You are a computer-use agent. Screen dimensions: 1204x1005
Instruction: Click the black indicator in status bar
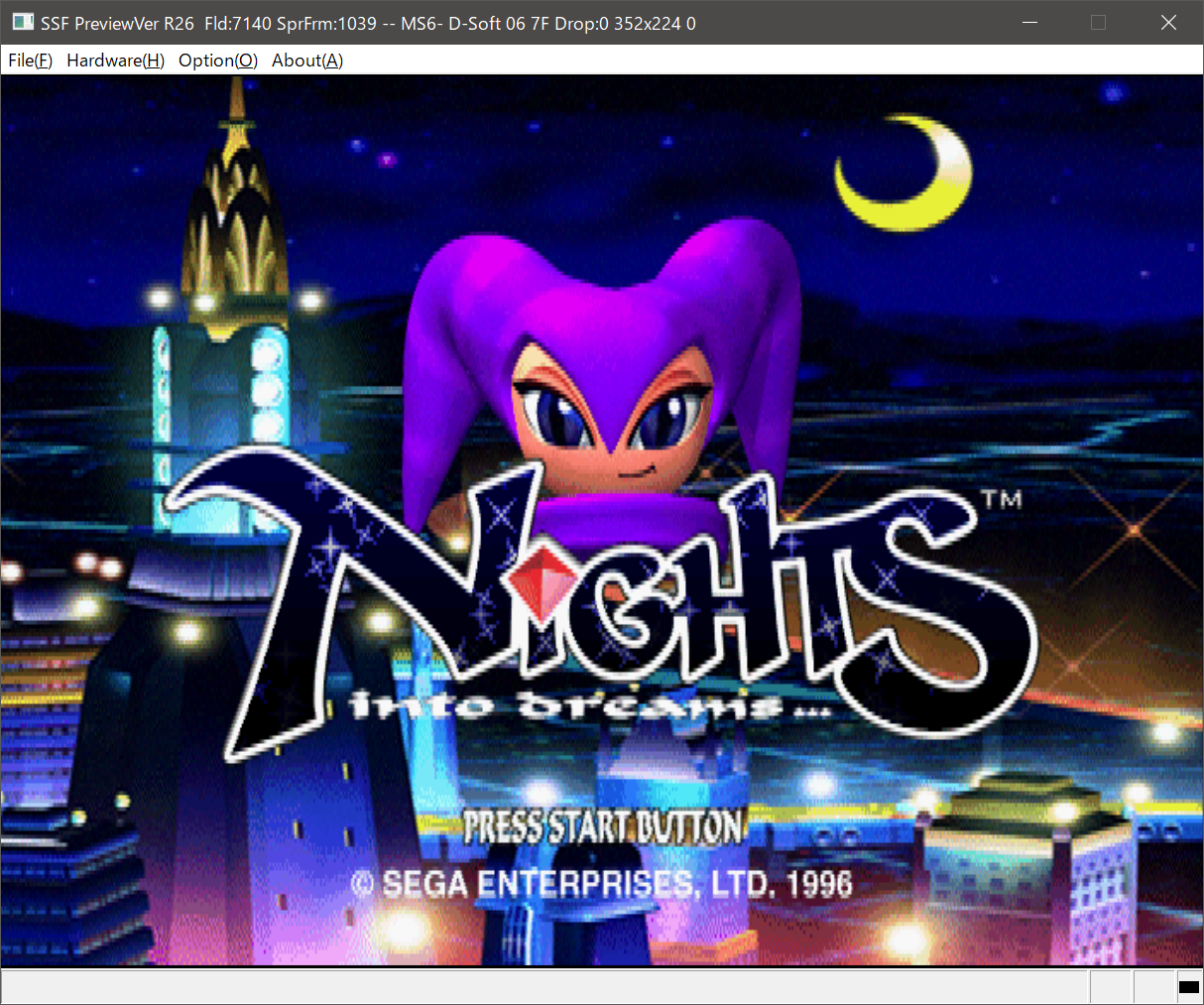tap(1188, 987)
